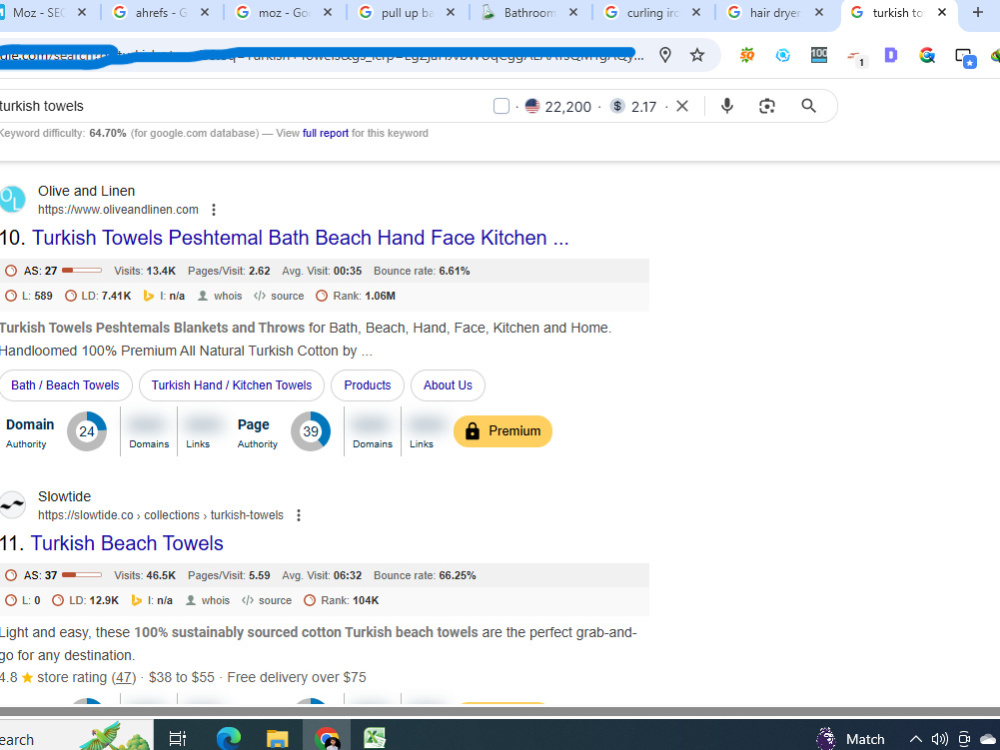
Task: Open the volume control in system tray
Action: click(x=939, y=740)
